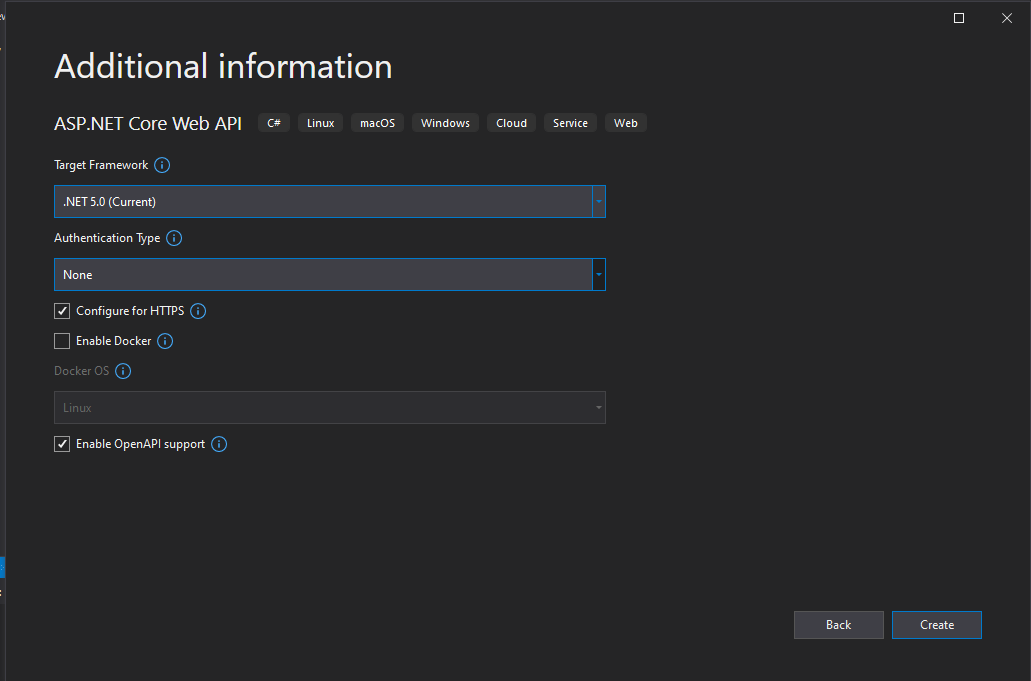The image size is (1031, 681).
Task: Disable OpenAPI support checkbox
Action: click(x=62, y=444)
